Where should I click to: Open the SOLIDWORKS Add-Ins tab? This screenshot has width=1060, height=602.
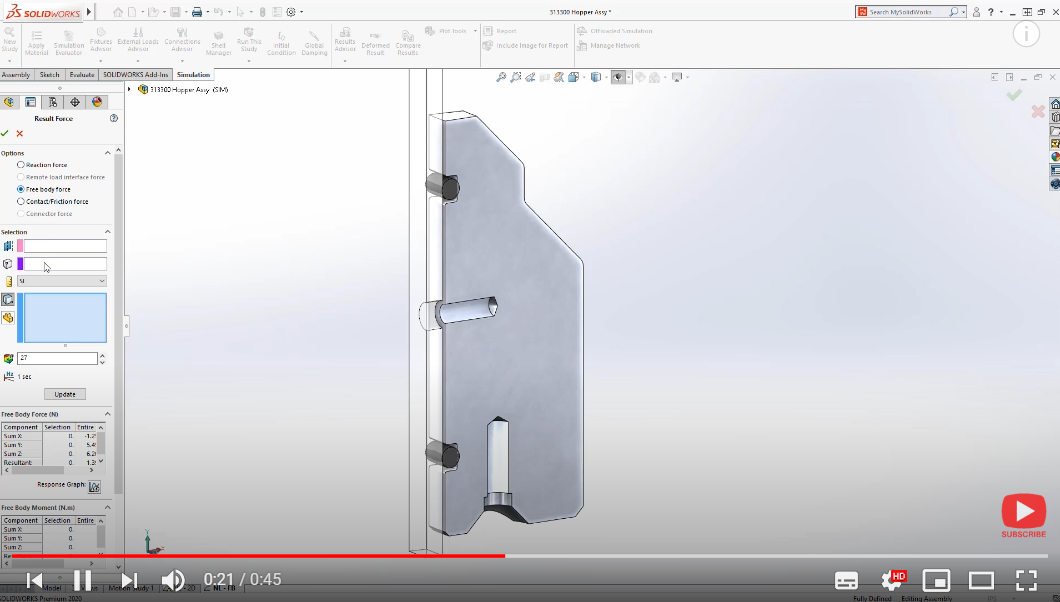[x=134, y=74]
